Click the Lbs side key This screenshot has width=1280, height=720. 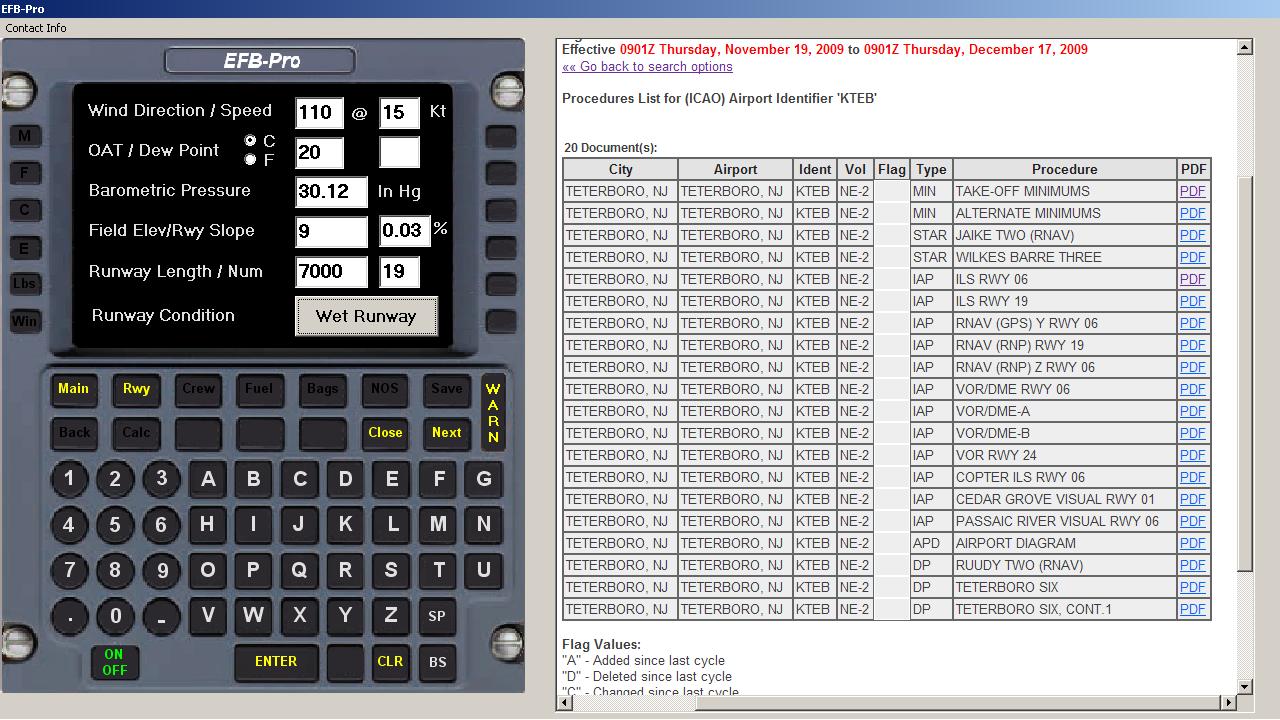coord(24,284)
